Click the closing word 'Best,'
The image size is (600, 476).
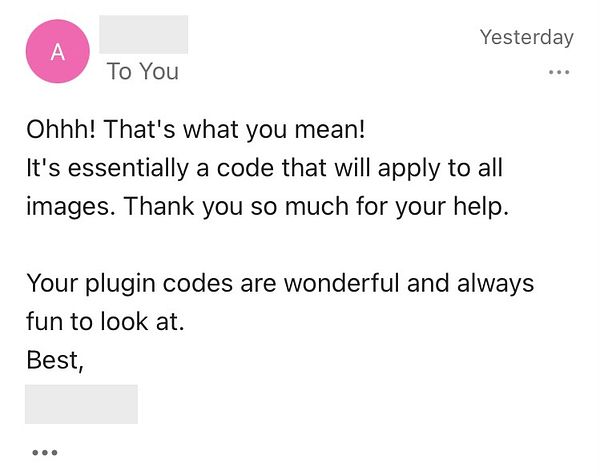pyautogui.click(x=55, y=360)
